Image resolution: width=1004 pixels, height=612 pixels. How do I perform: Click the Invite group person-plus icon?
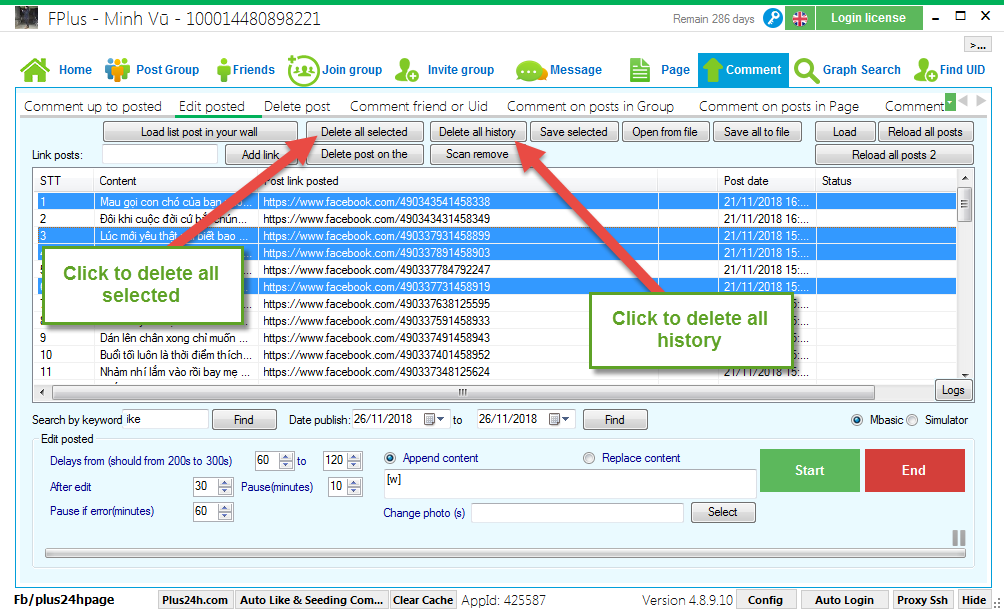(x=407, y=70)
